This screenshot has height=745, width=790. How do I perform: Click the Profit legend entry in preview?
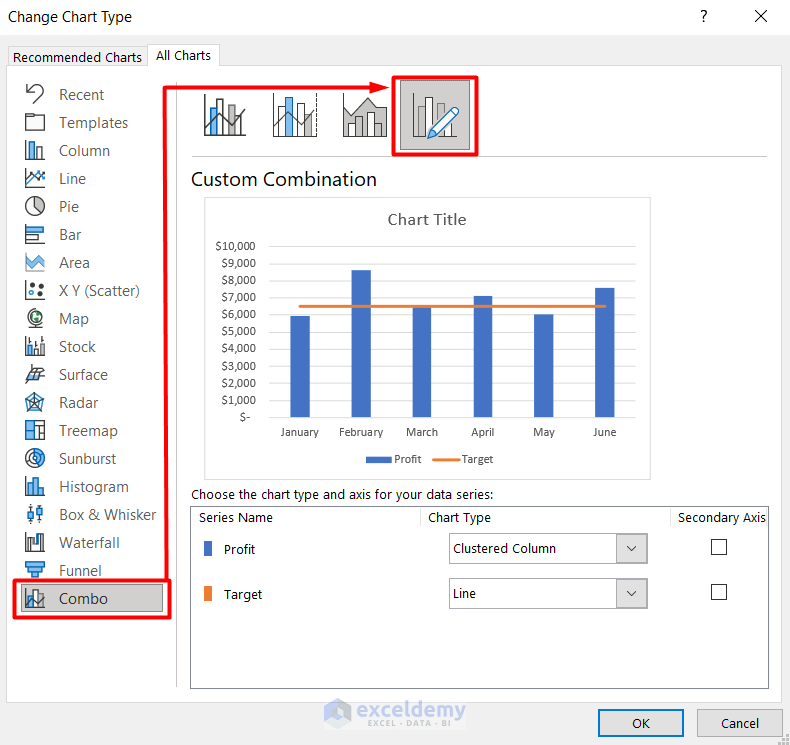click(393, 459)
